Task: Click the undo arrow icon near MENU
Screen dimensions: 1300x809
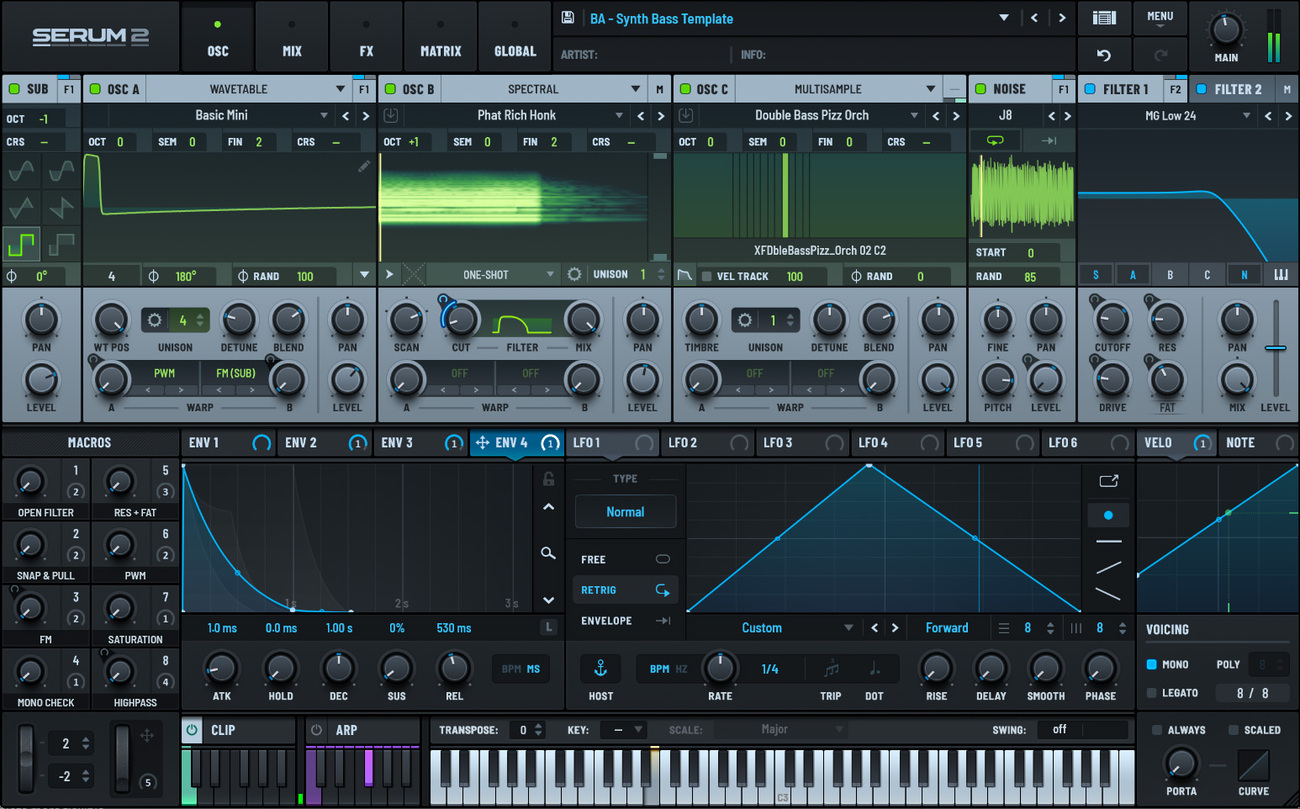Action: (x=1103, y=55)
